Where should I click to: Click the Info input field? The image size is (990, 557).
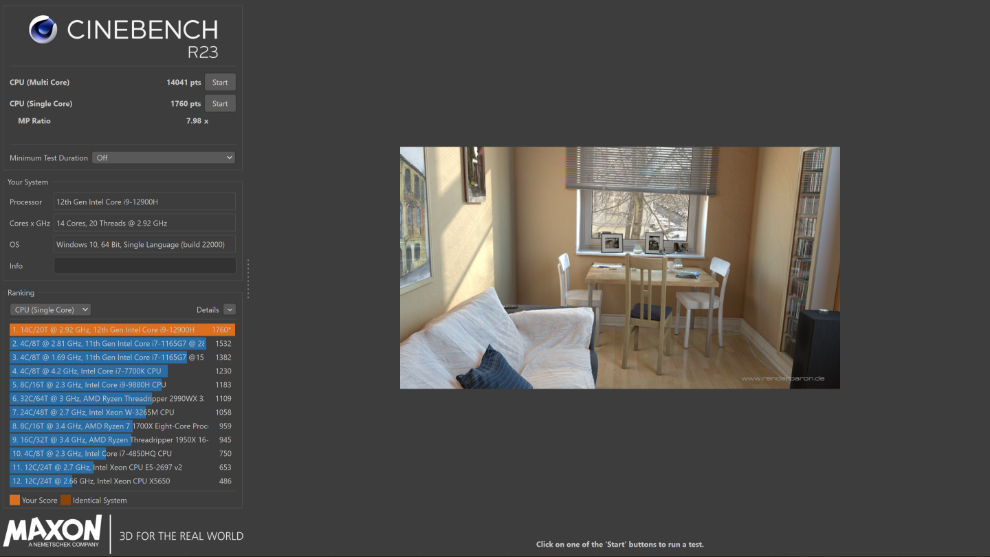tap(145, 266)
